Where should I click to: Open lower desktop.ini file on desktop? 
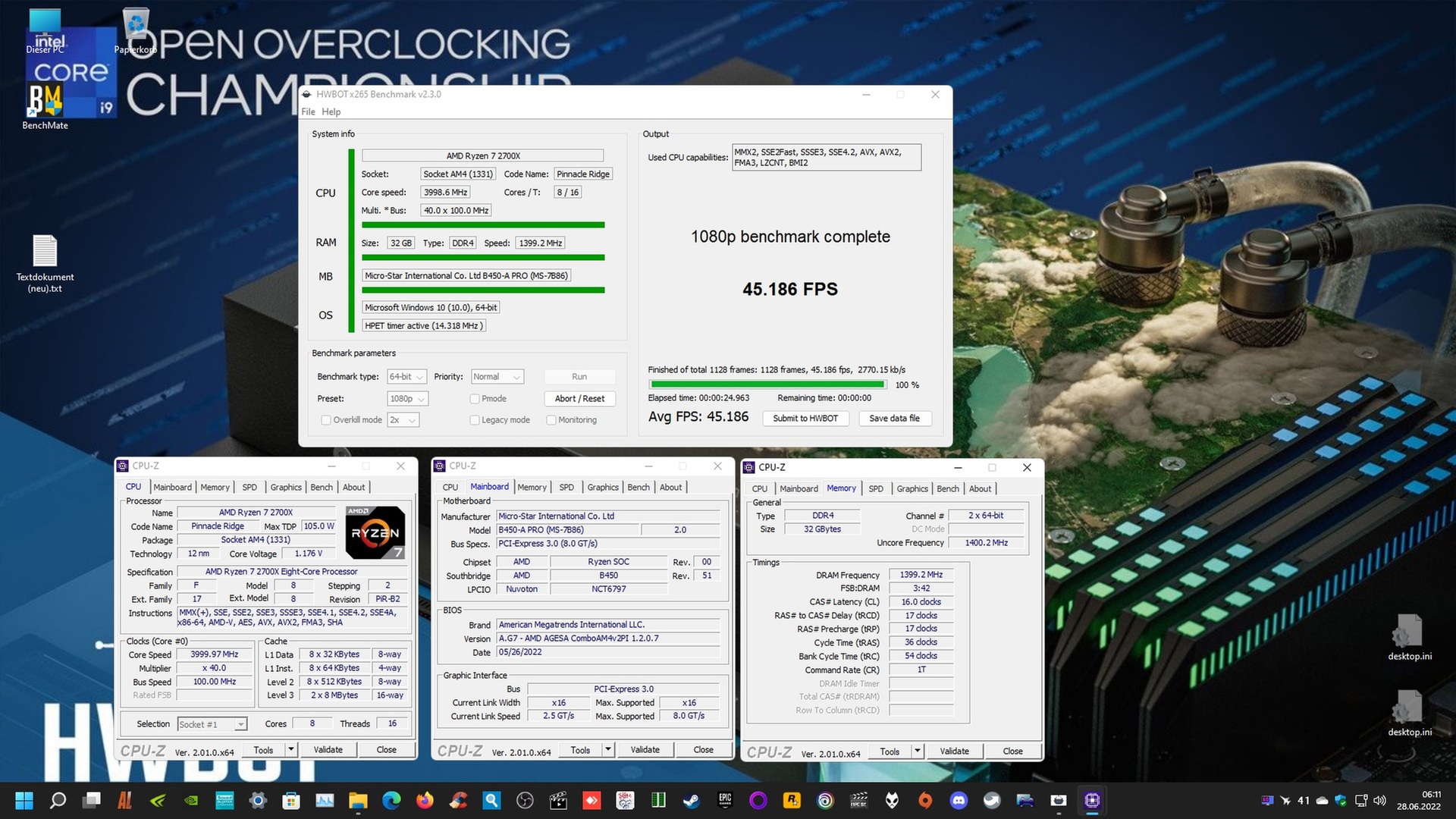coord(1410,713)
